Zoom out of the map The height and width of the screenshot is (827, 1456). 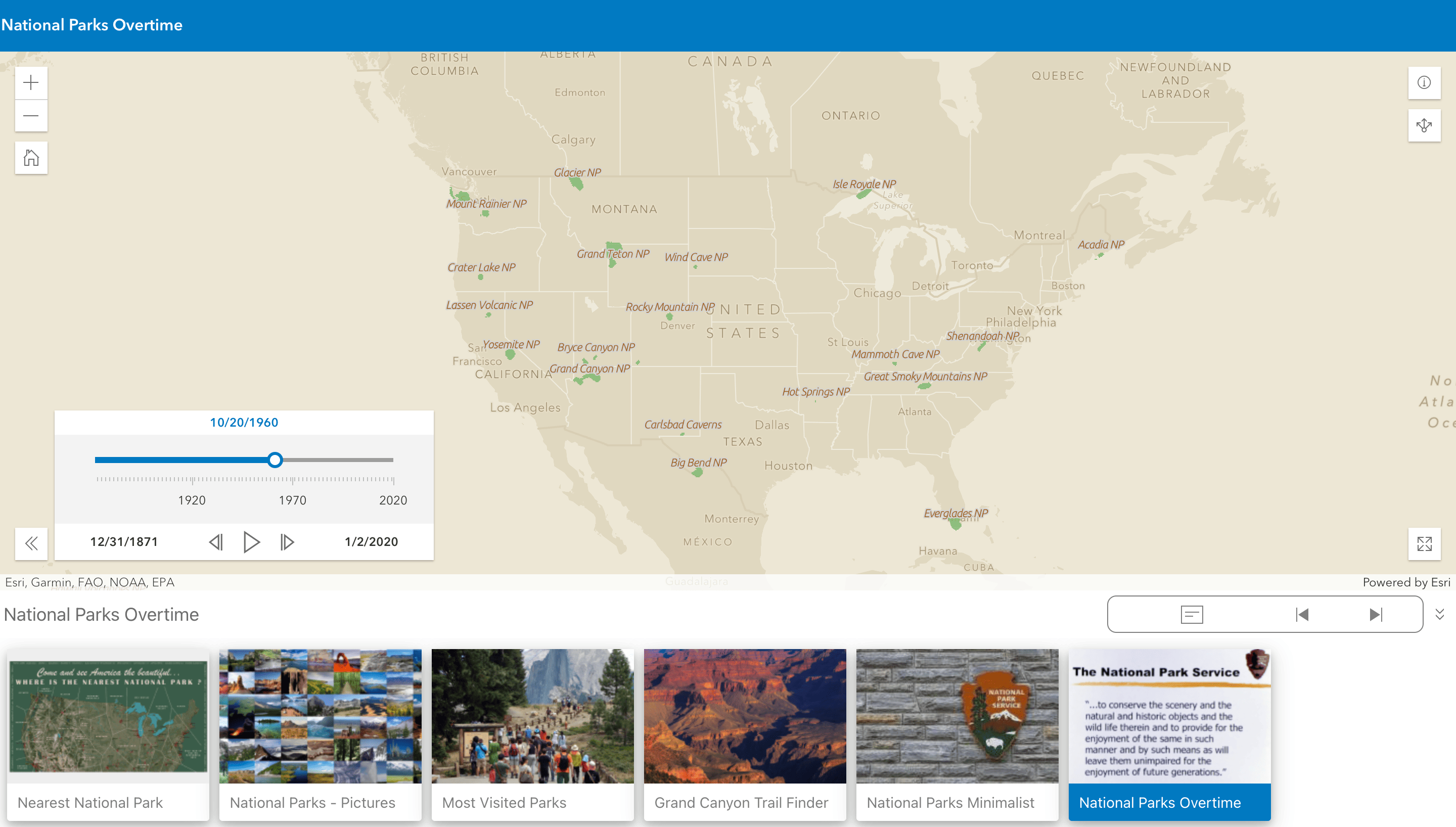[31, 116]
